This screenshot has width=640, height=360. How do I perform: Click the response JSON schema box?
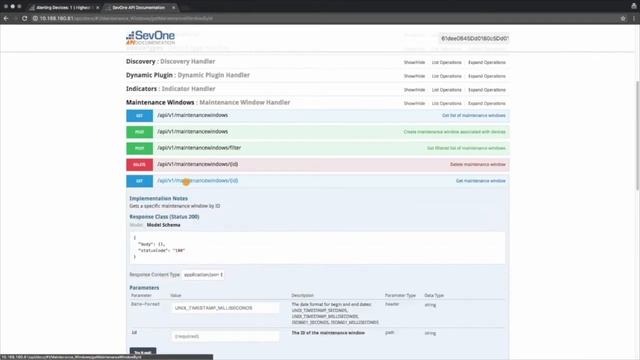pyautogui.click(x=317, y=248)
